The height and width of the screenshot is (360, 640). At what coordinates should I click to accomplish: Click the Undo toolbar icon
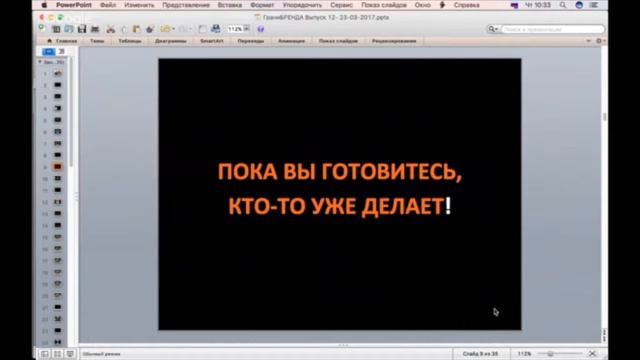pos(165,29)
